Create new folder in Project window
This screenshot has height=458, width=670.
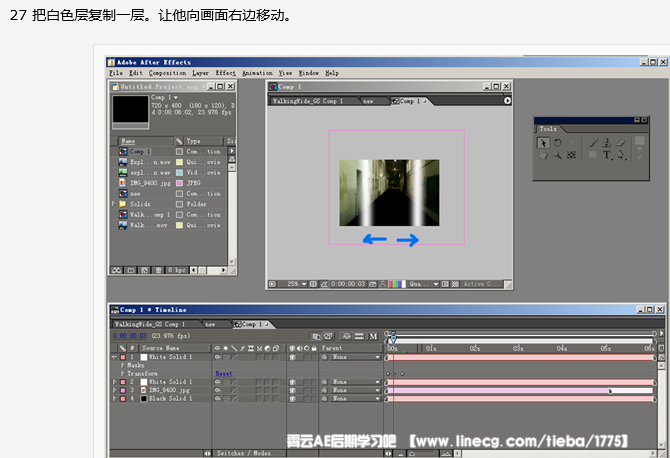131,270
